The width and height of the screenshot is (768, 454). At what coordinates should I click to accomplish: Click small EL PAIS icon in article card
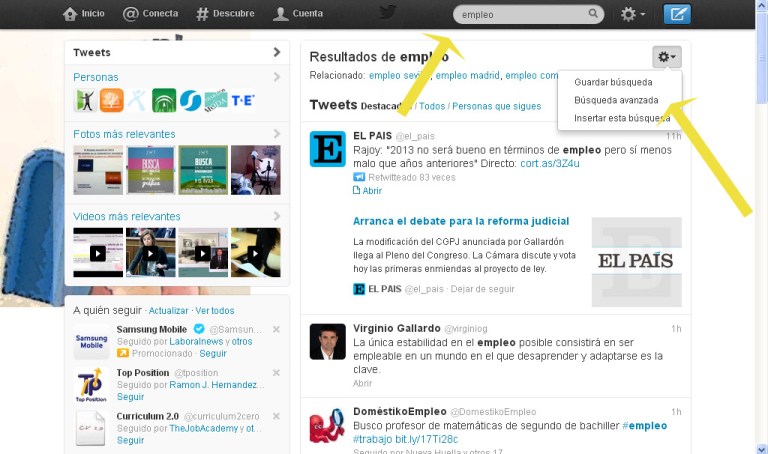(359, 289)
